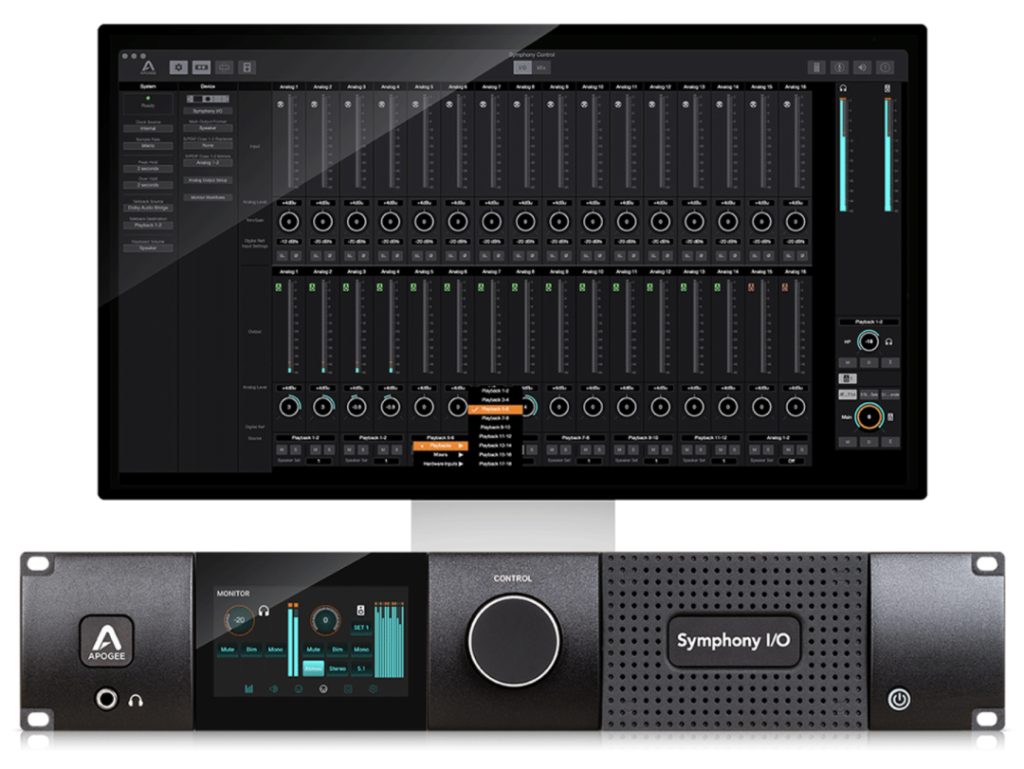Image resolution: width=1024 pixels, height=769 pixels.
Task: Open the Mixers submenu in source popup
Action: click(x=440, y=454)
